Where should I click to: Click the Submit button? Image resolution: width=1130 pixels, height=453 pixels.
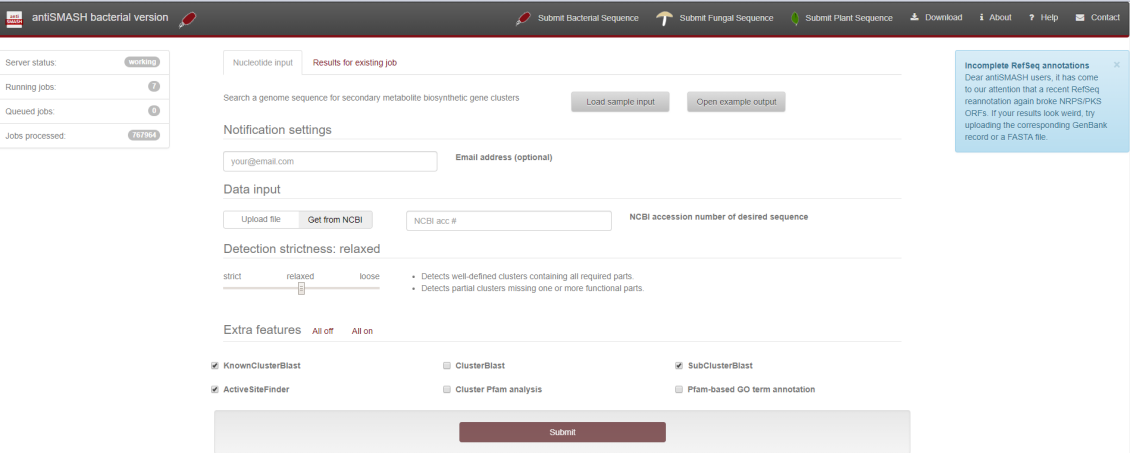562,432
